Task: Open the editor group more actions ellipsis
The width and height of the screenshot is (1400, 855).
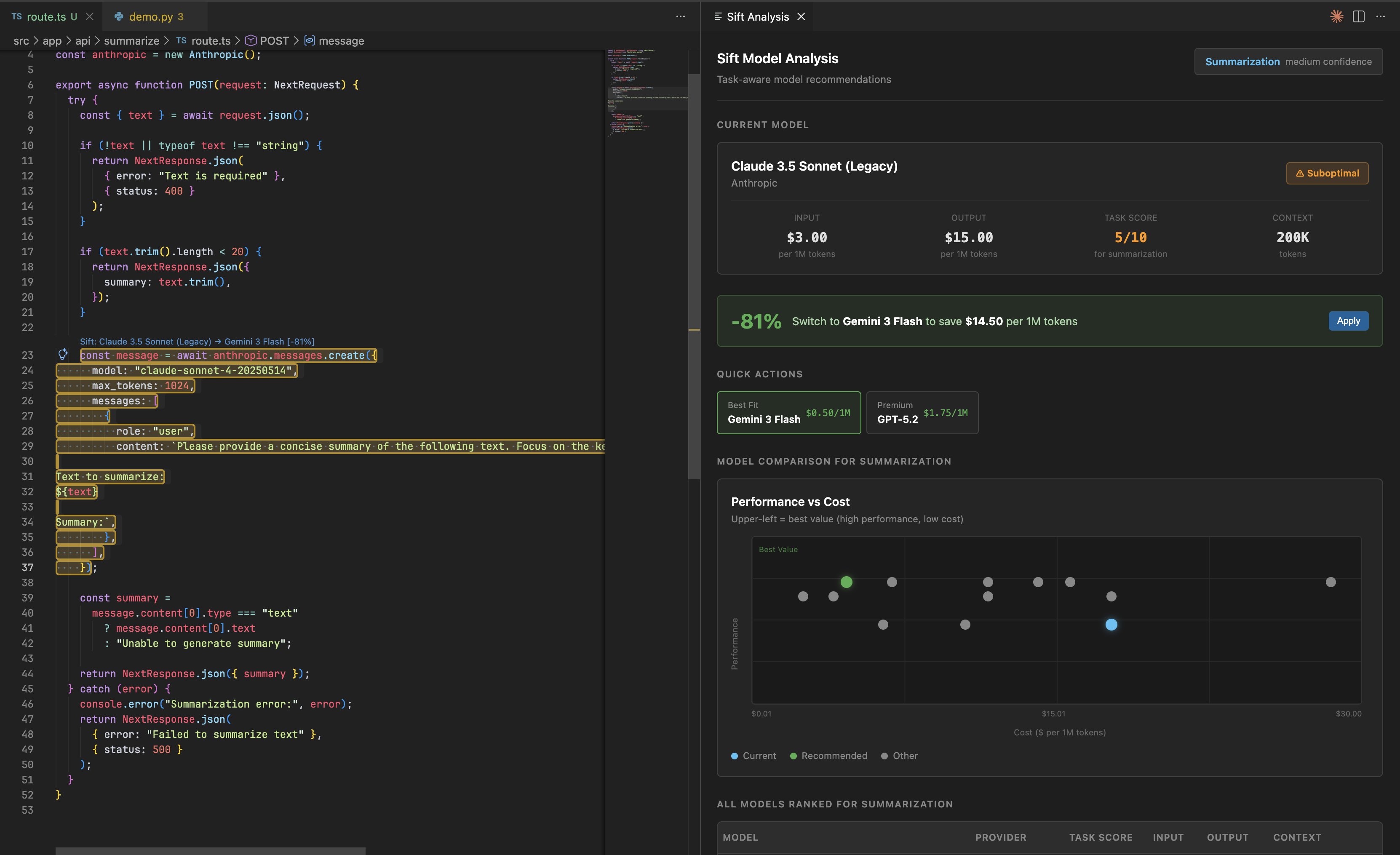Action: point(680,16)
